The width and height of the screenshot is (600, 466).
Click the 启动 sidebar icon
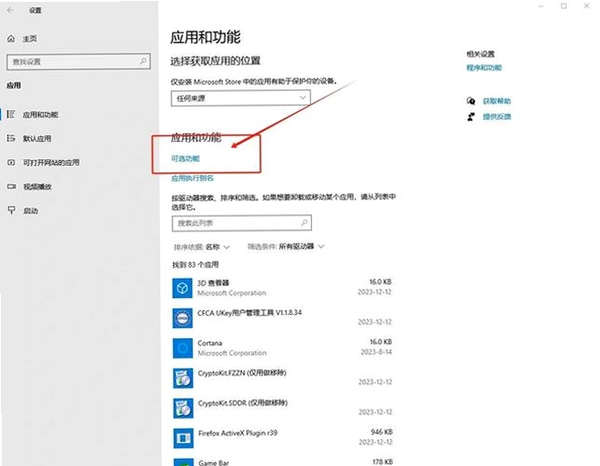click(x=11, y=210)
